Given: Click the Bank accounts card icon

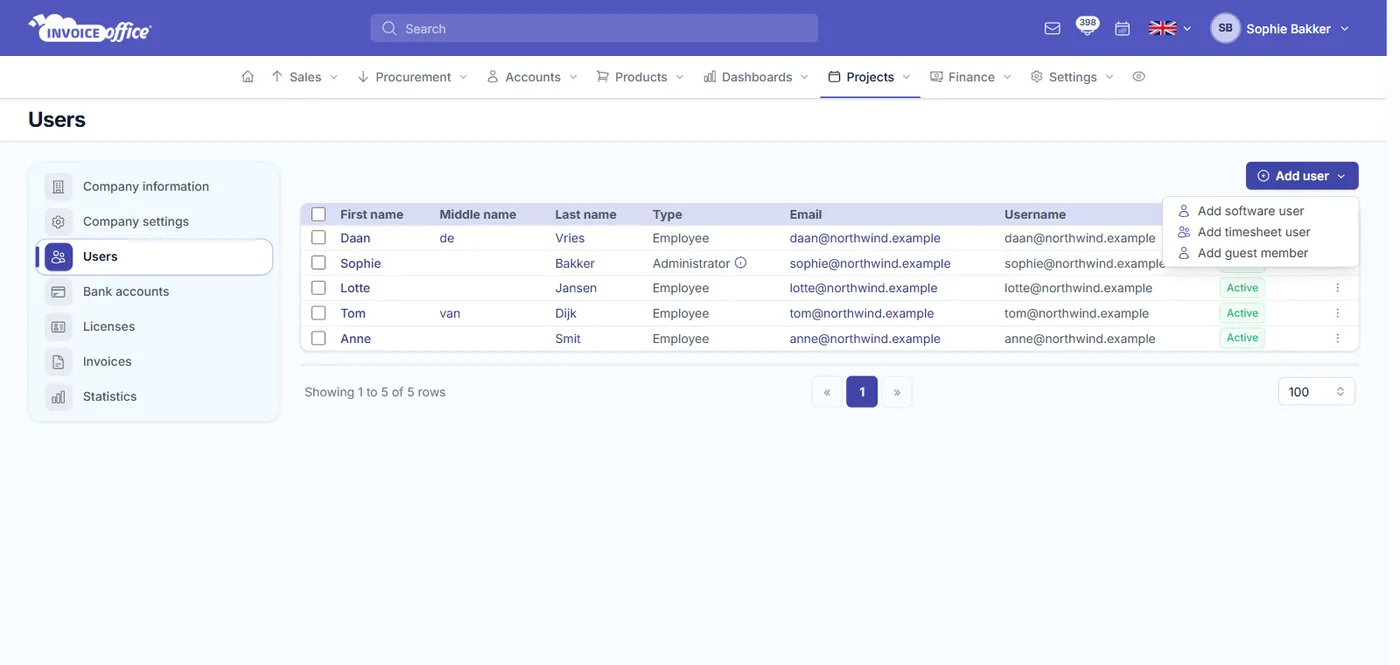Looking at the screenshot, I should coord(59,292).
